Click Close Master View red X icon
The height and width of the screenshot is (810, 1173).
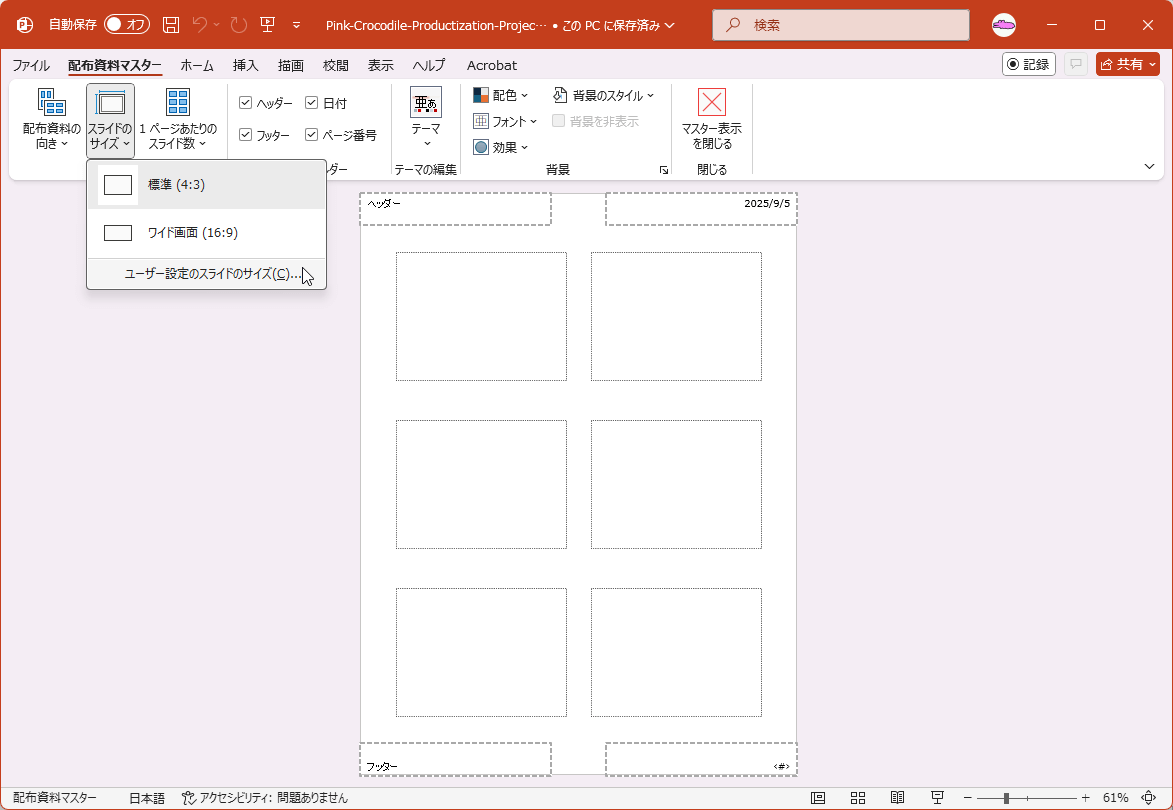coord(711,102)
